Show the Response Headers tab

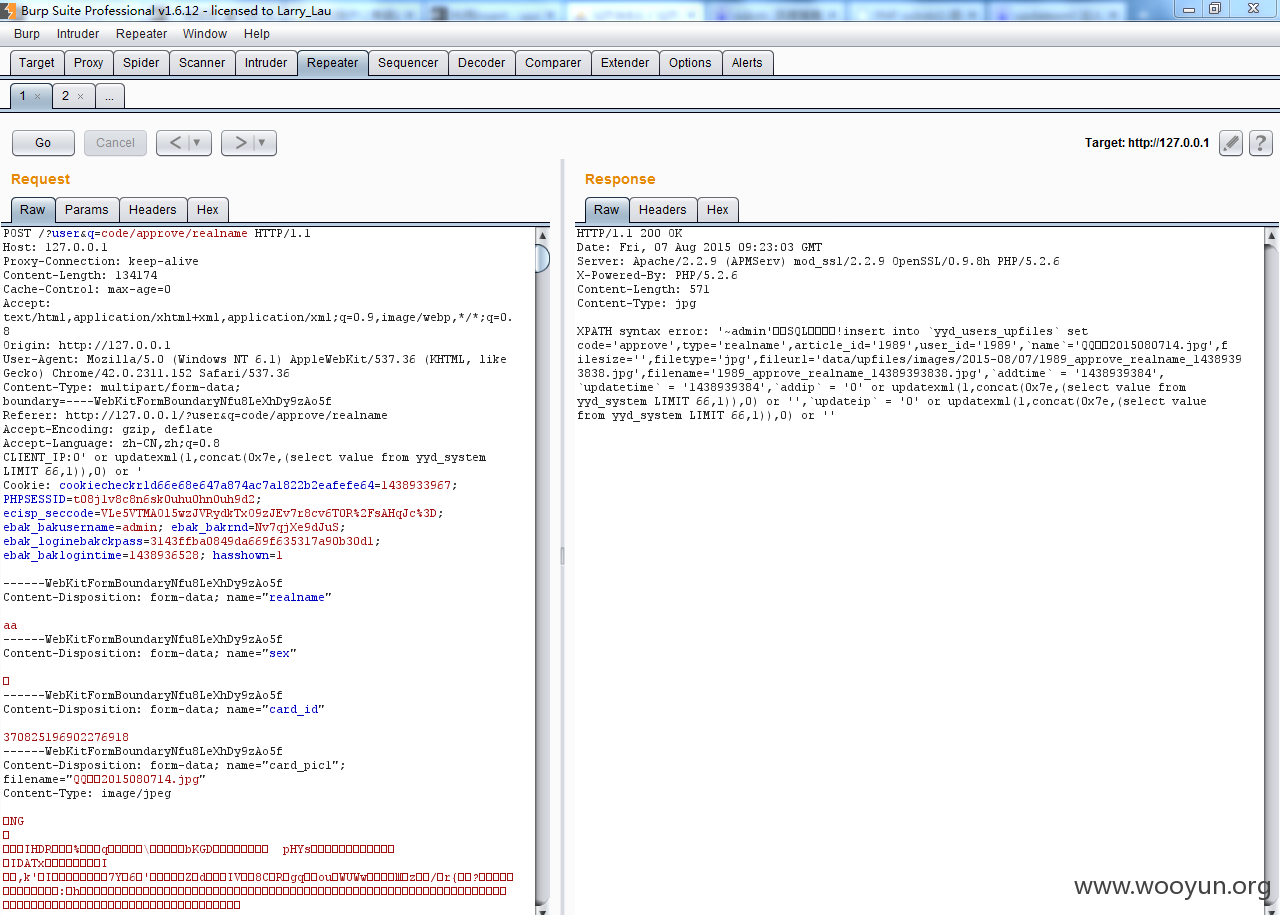point(663,210)
